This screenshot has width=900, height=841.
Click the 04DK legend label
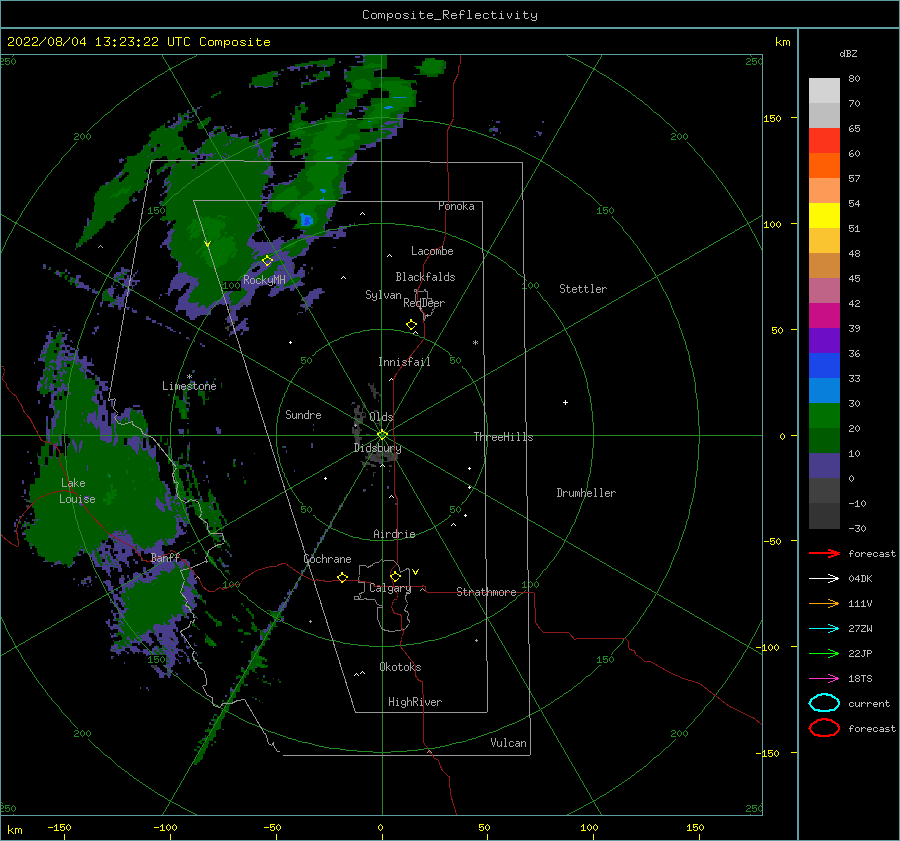click(860, 578)
